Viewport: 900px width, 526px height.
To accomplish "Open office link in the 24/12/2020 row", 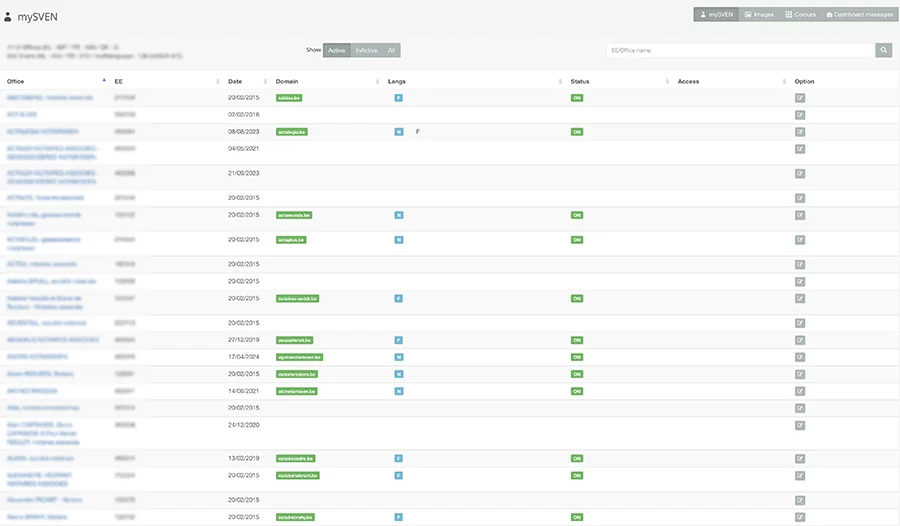I will pos(43,434).
